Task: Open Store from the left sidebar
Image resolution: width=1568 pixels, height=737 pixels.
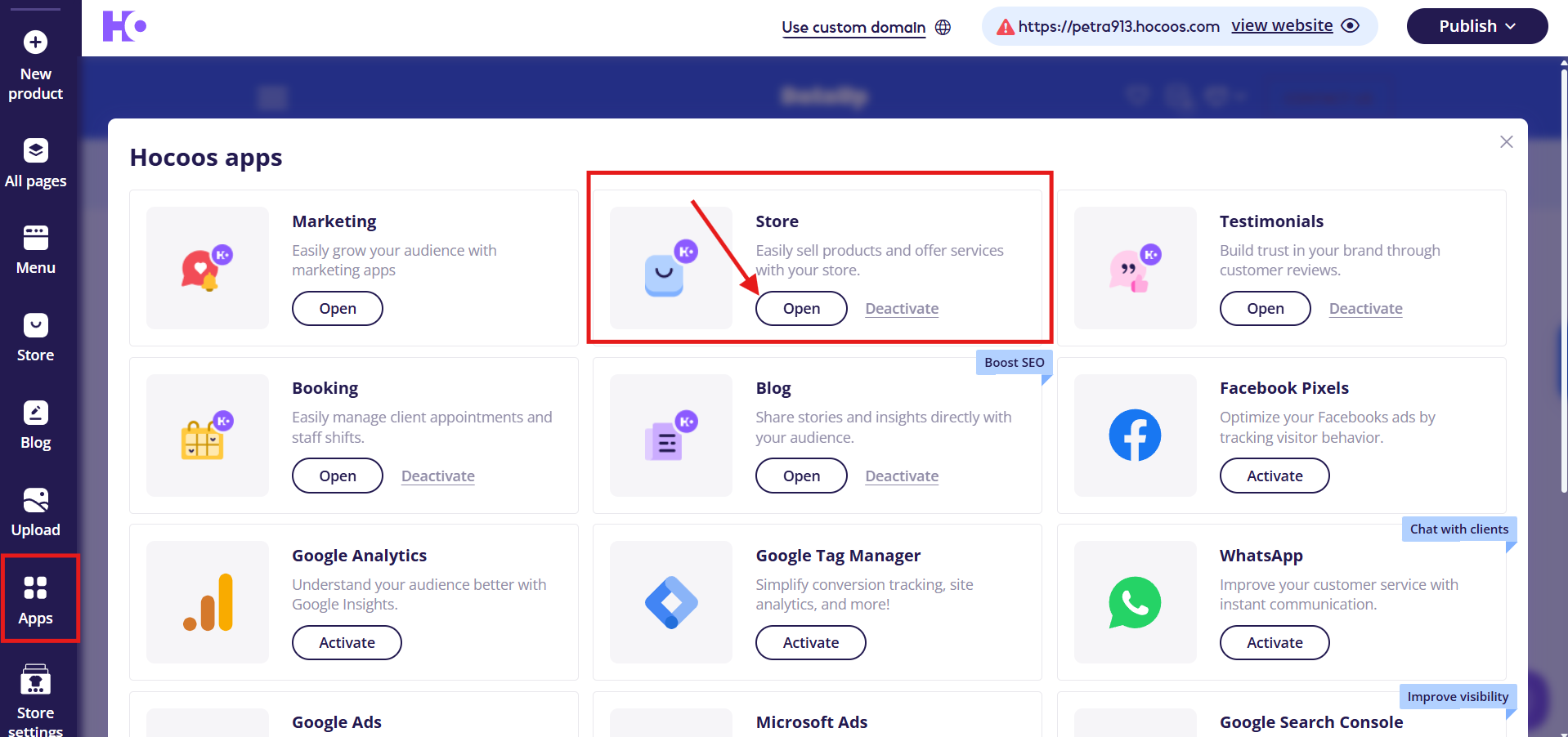Action: (35, 337)
